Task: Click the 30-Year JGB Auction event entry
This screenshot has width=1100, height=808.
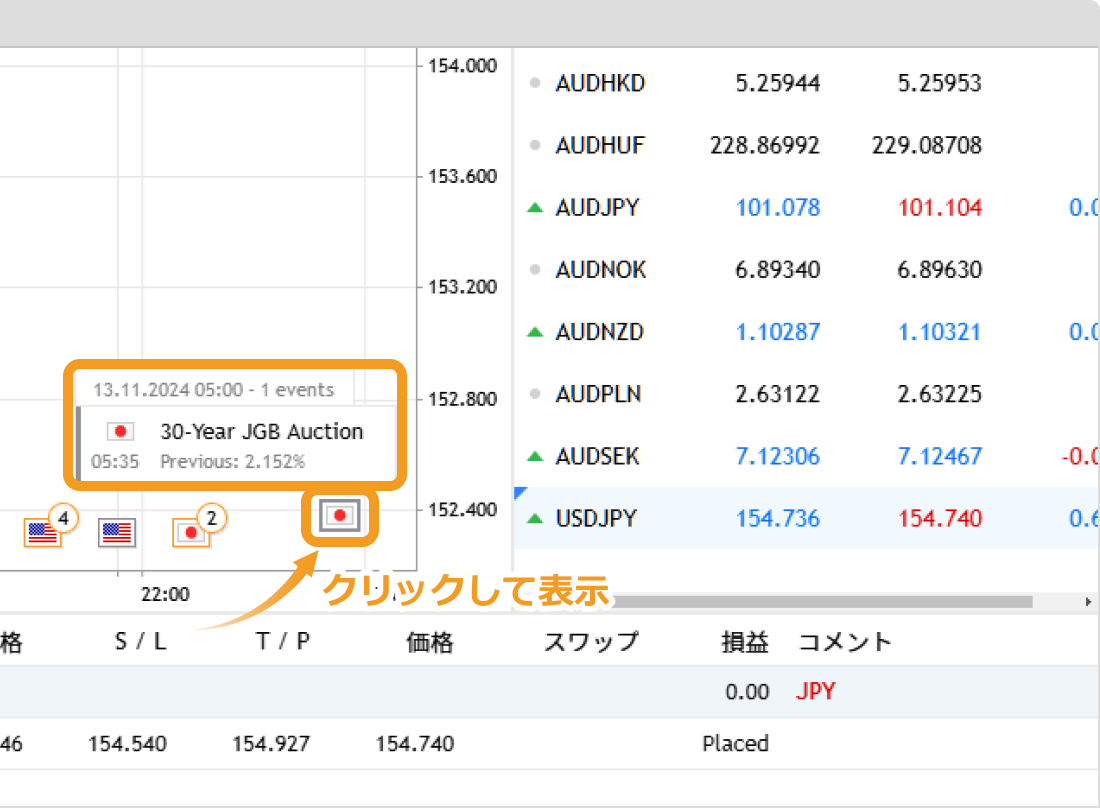Action: pyautogui.click(x=236, y=445)
